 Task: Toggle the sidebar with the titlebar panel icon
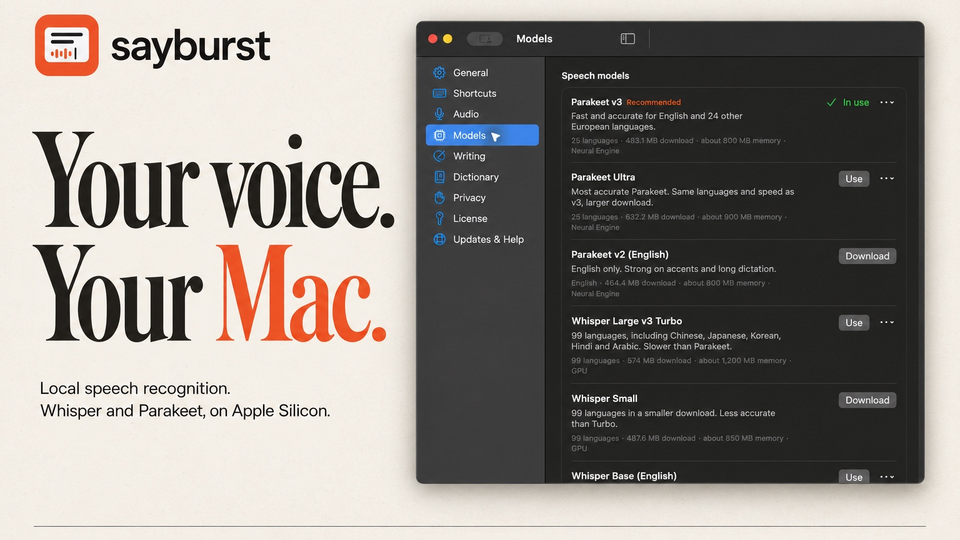click(628, 39)
